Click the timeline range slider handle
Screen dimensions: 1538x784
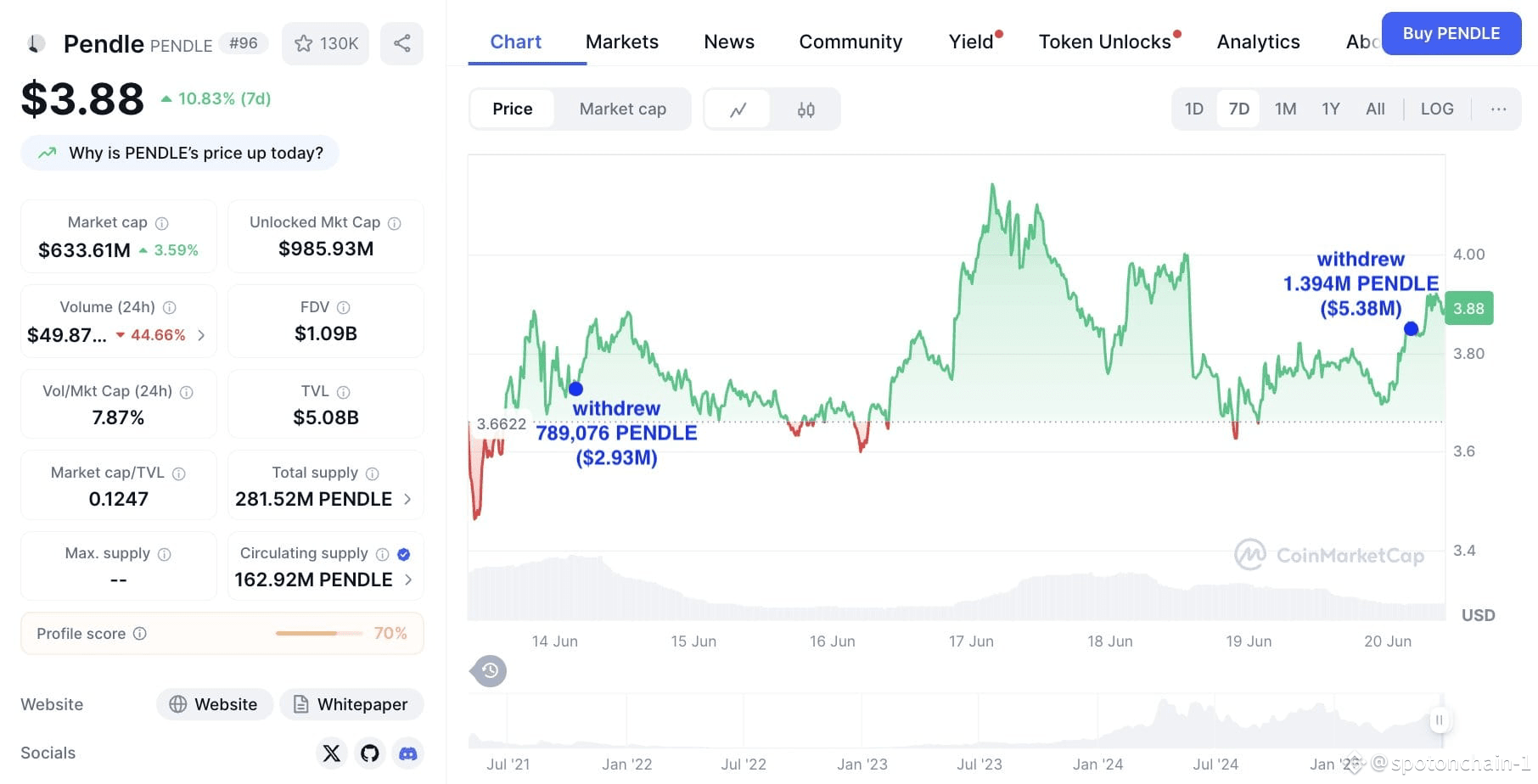coord(1439,720)
